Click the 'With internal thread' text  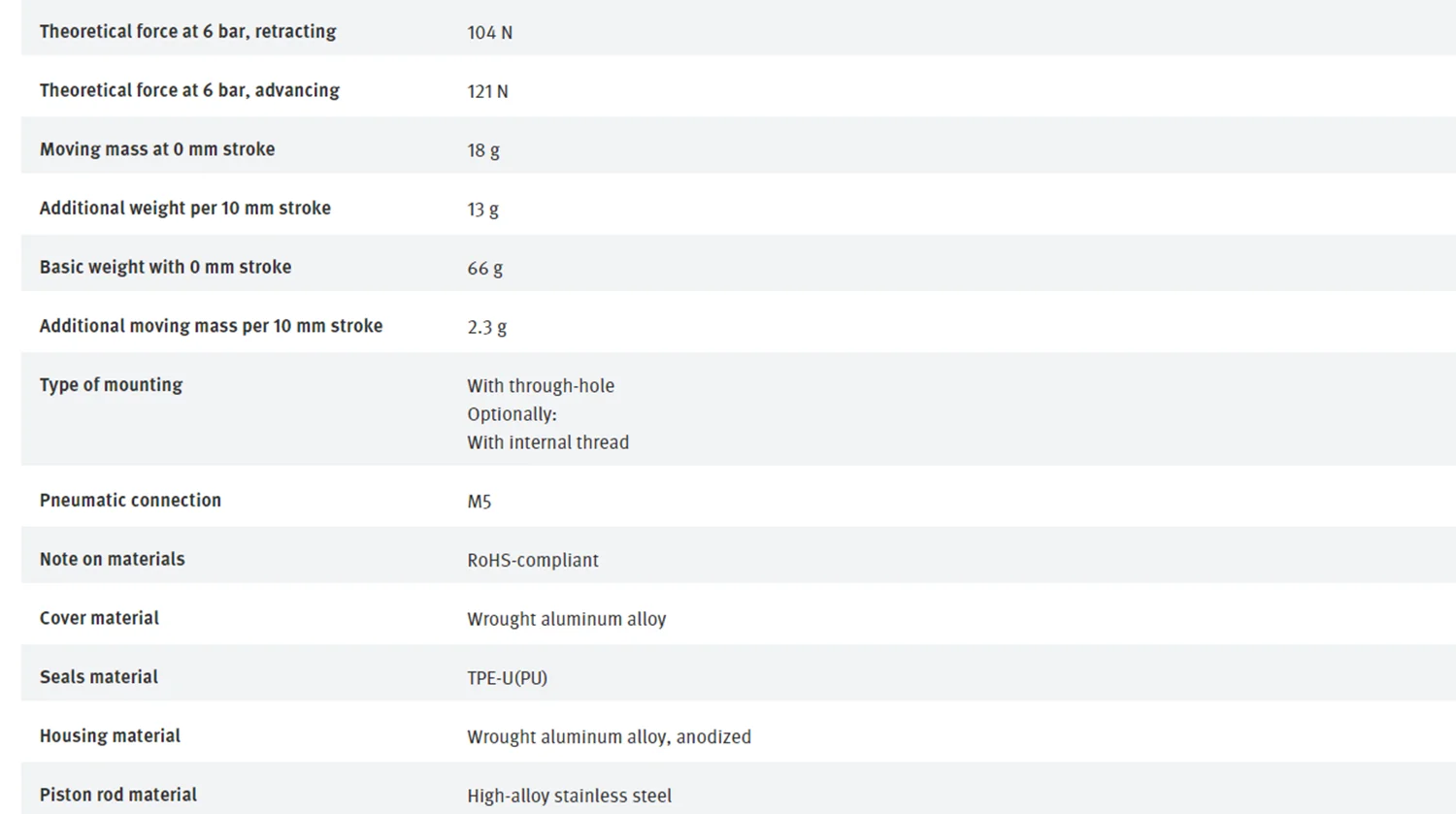pos(547,442)
